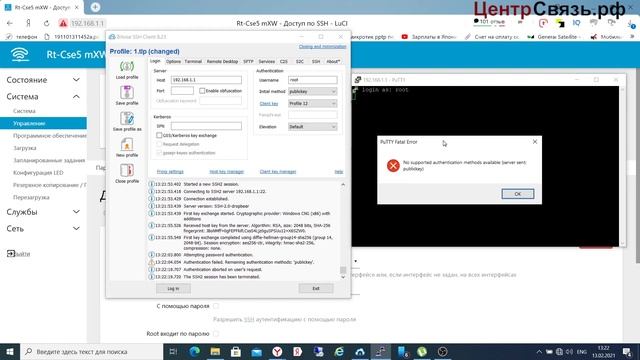Click the Close profile icon

click(127, 170)
